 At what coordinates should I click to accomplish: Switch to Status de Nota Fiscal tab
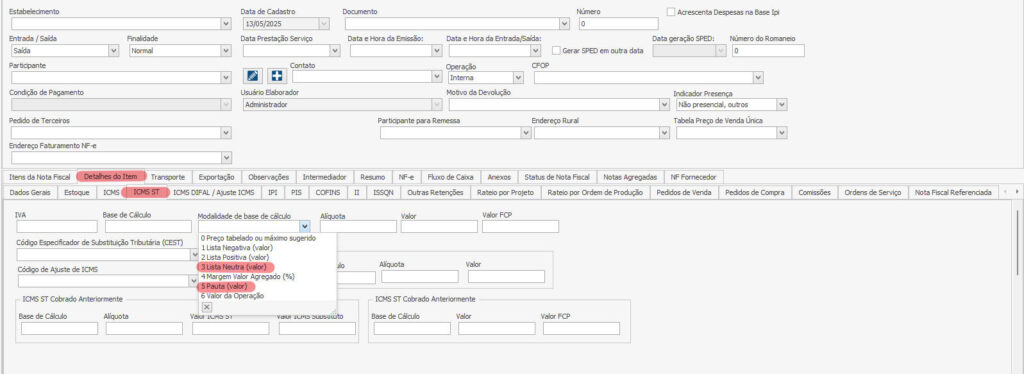pyautogui.click(x=557, y=177)
